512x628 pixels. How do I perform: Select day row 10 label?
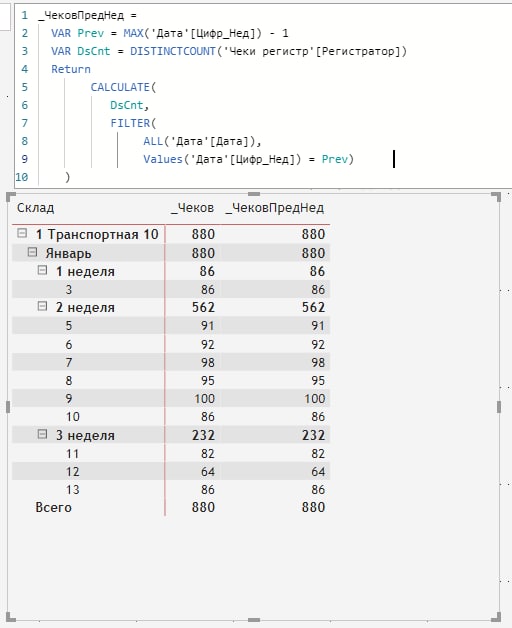pyautogui.click(x=73, y=417)
